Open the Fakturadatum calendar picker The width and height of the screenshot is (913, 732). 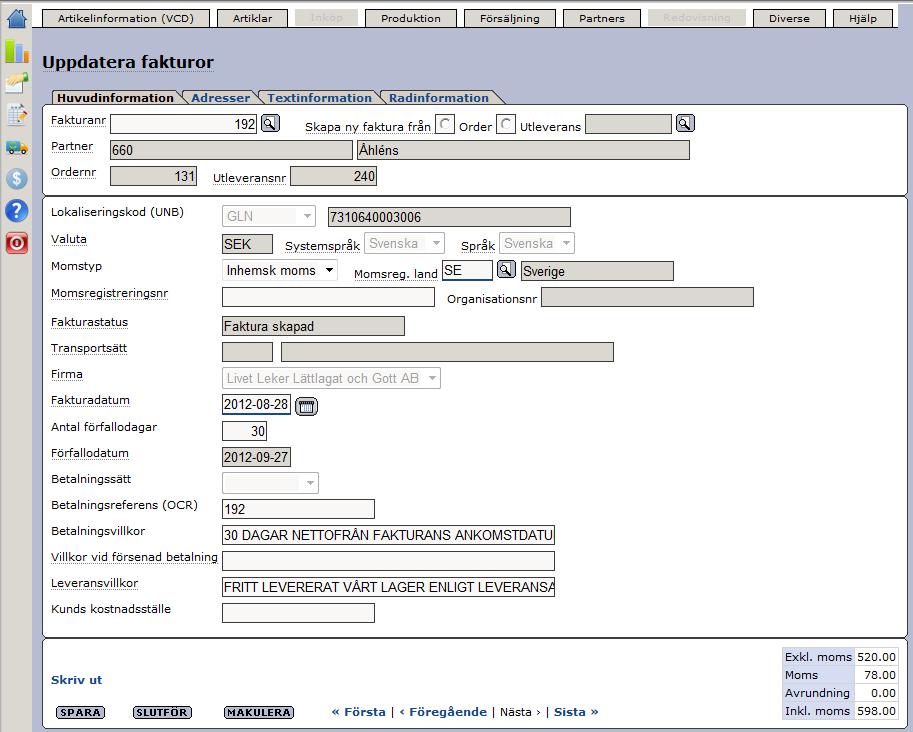point(306,406)
